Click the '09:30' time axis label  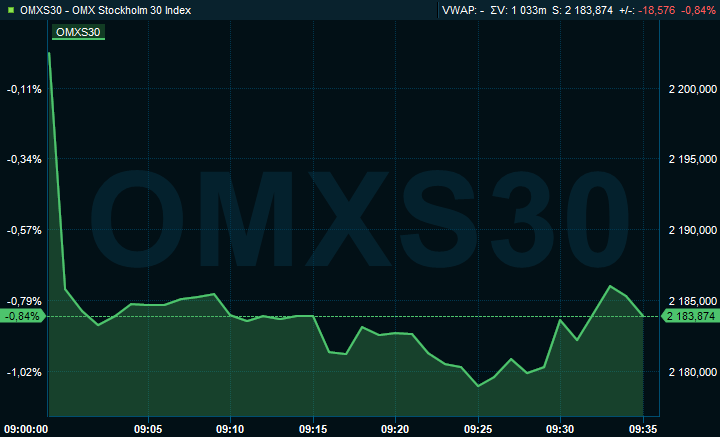pos(560,429)
